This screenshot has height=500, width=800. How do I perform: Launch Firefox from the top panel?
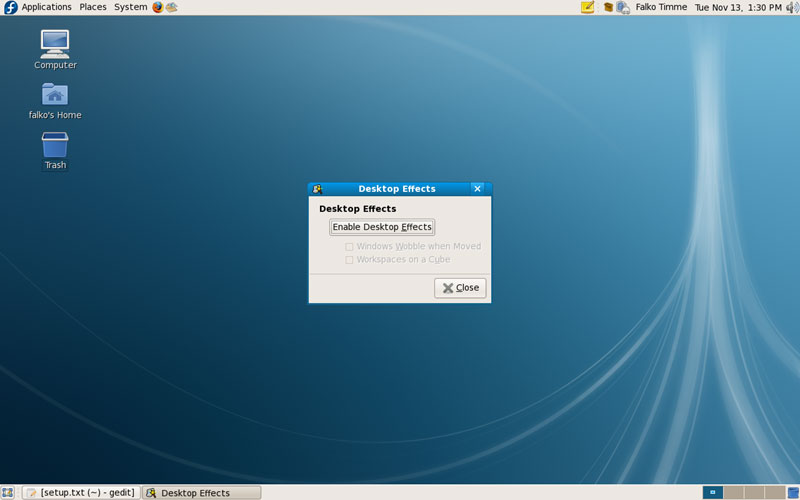pyautogui.click(x=158, y=7)
